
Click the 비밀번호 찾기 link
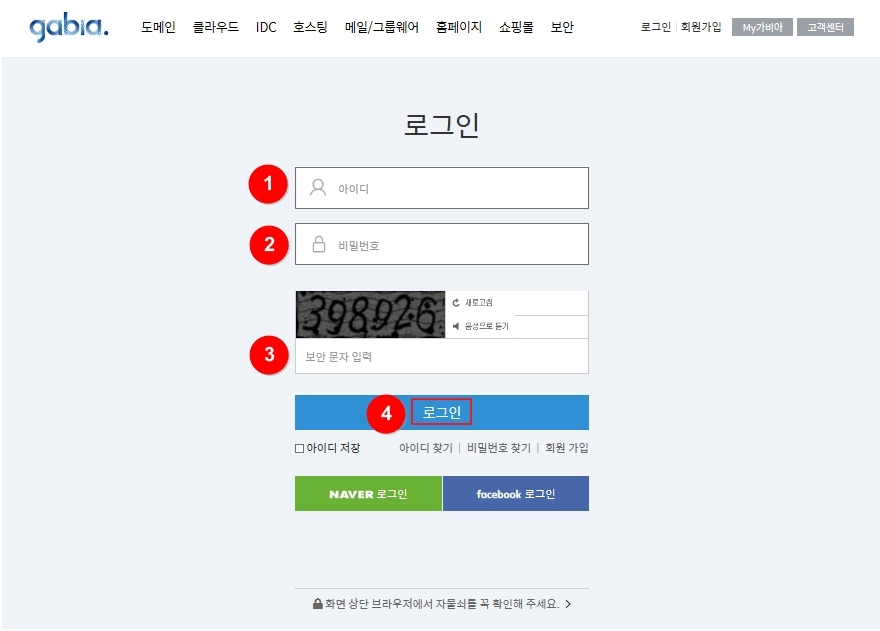coord(498,448)
